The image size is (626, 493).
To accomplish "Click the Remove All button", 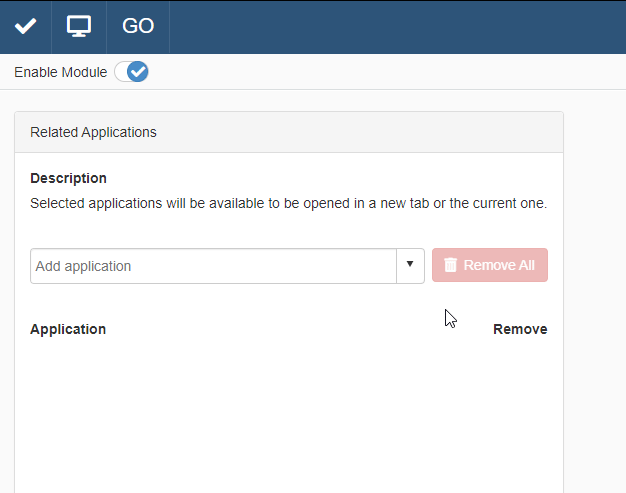I will pos(490,266).
